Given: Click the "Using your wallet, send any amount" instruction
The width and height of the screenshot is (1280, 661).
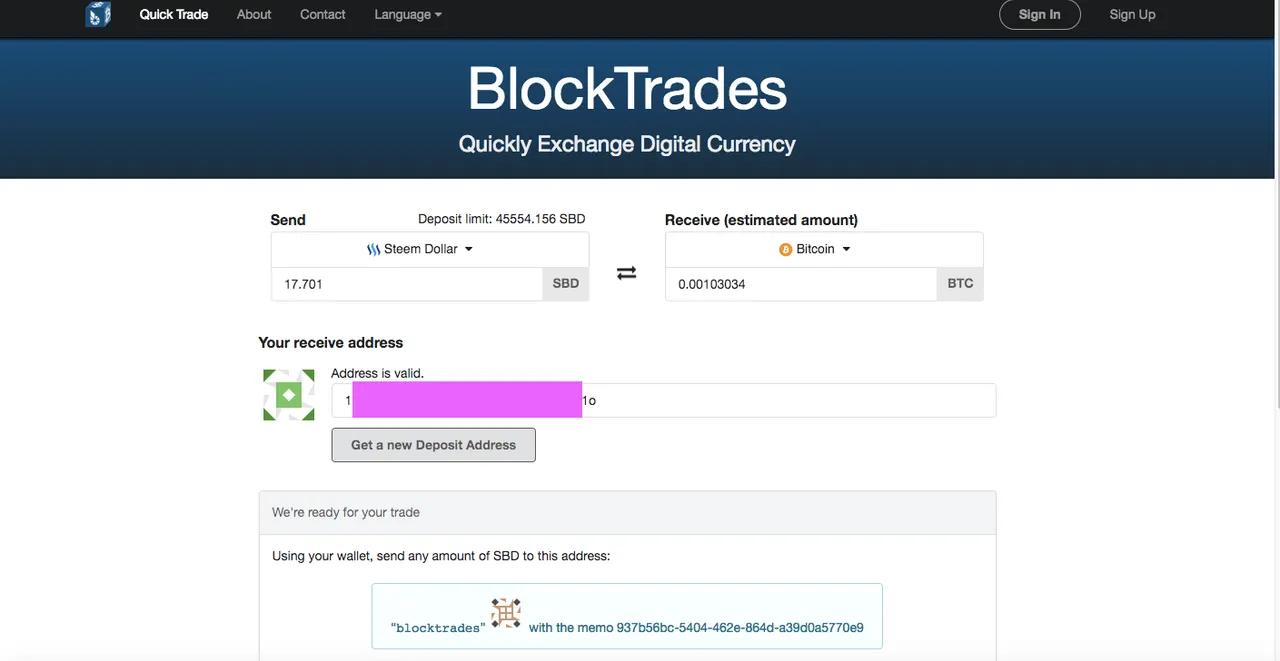Looking at the screenshot, I should click(x=441, y=556).
